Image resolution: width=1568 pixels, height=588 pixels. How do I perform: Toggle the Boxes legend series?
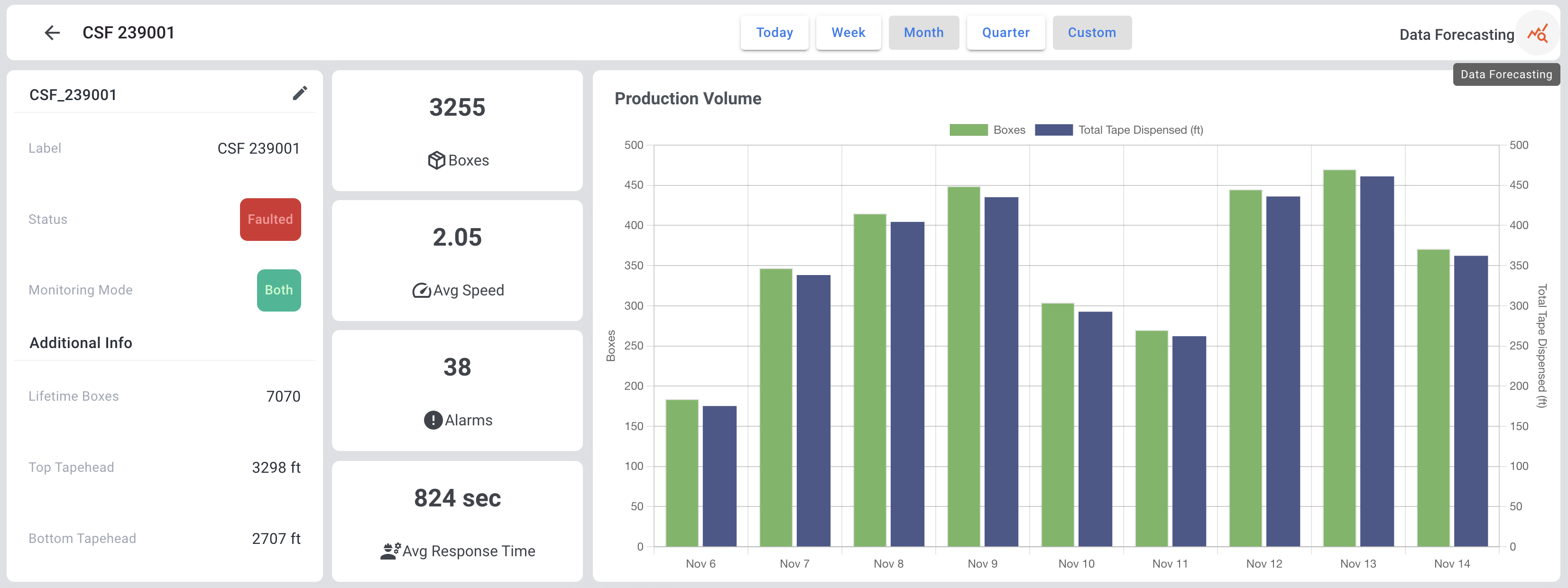[1009, 129]
